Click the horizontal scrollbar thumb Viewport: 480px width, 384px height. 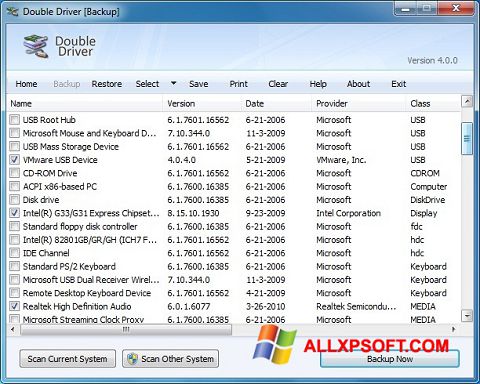[x=126, y=330]
